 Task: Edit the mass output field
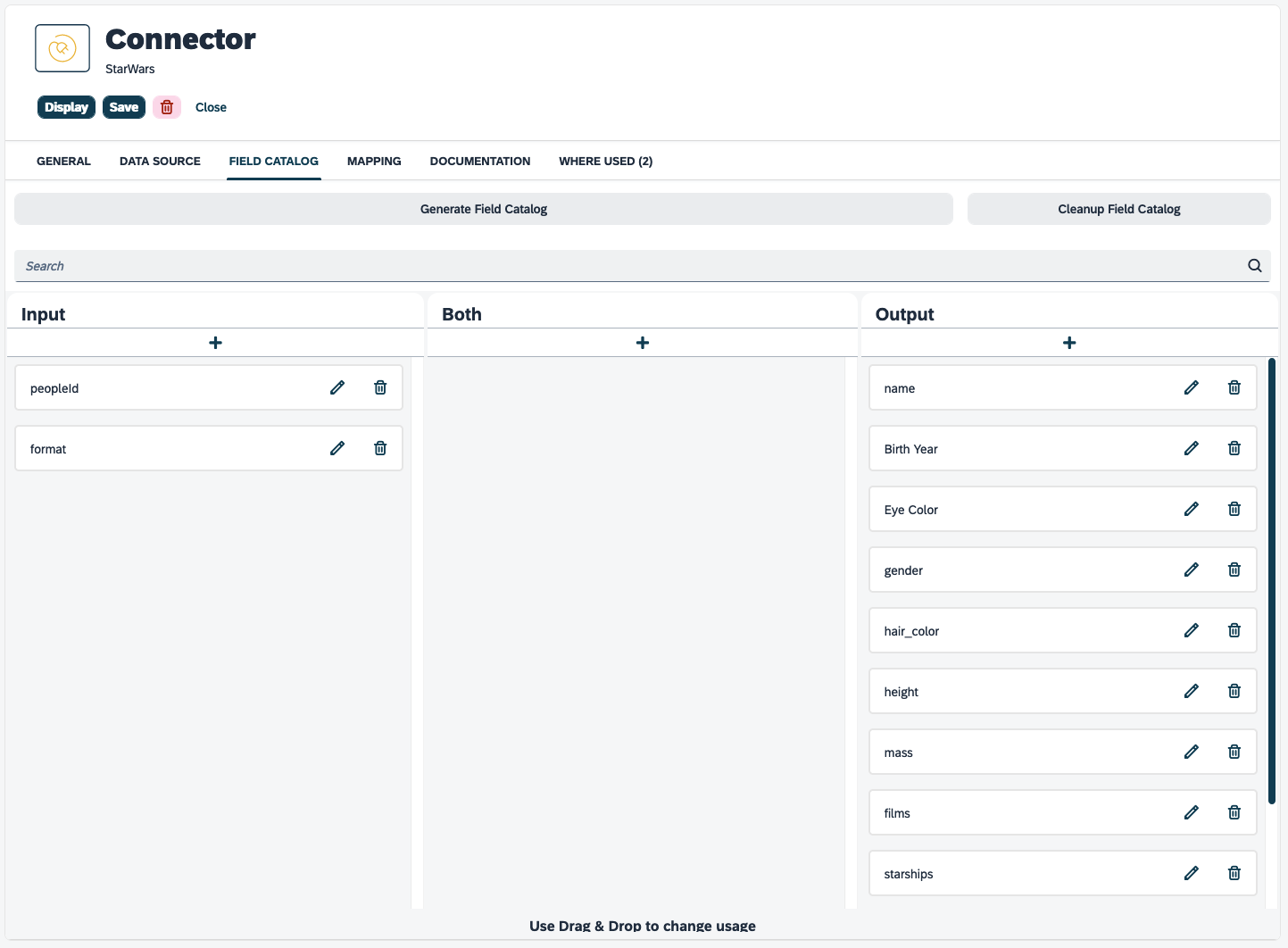click(1192, 752)
